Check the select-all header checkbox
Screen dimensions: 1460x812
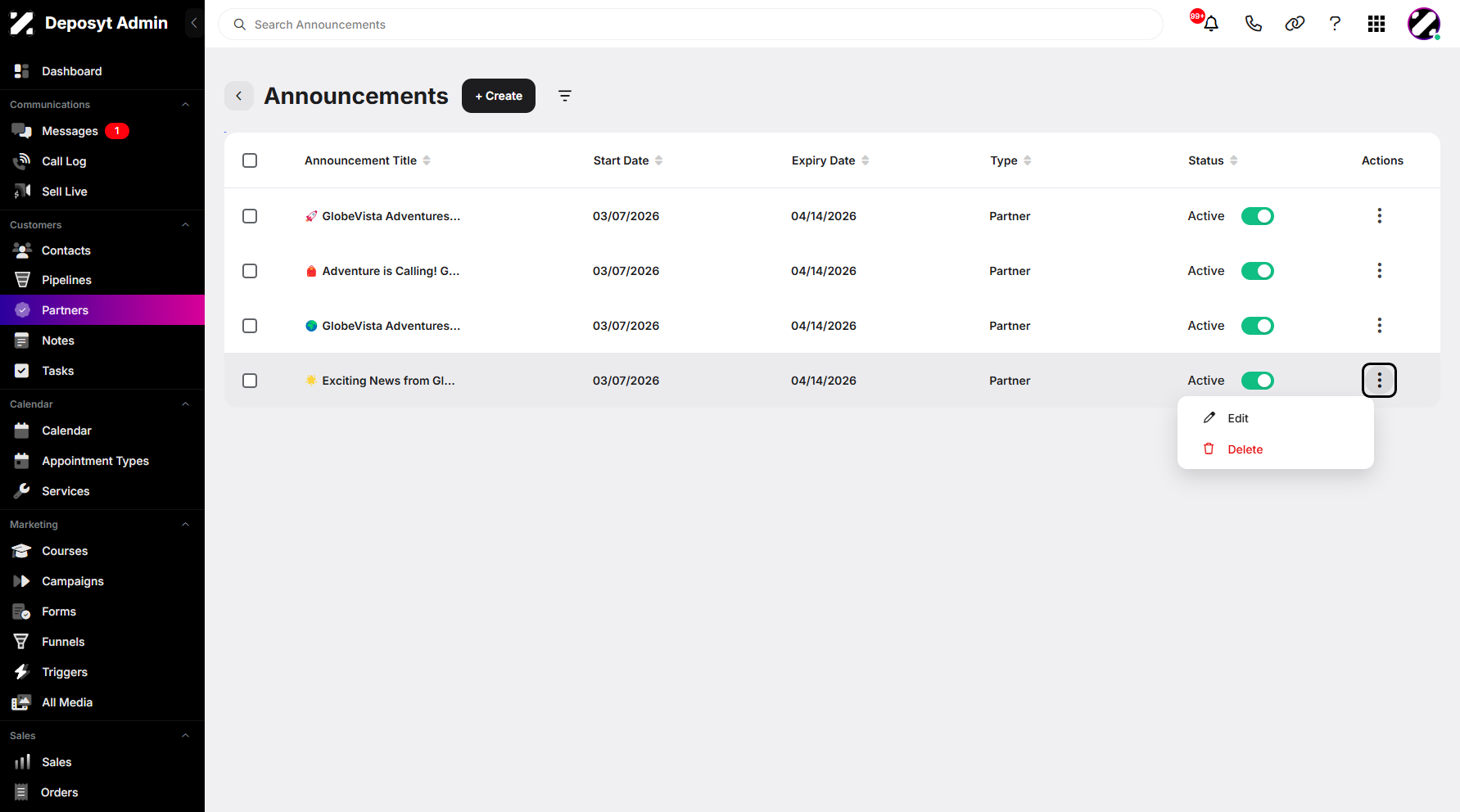coord(250,160)
